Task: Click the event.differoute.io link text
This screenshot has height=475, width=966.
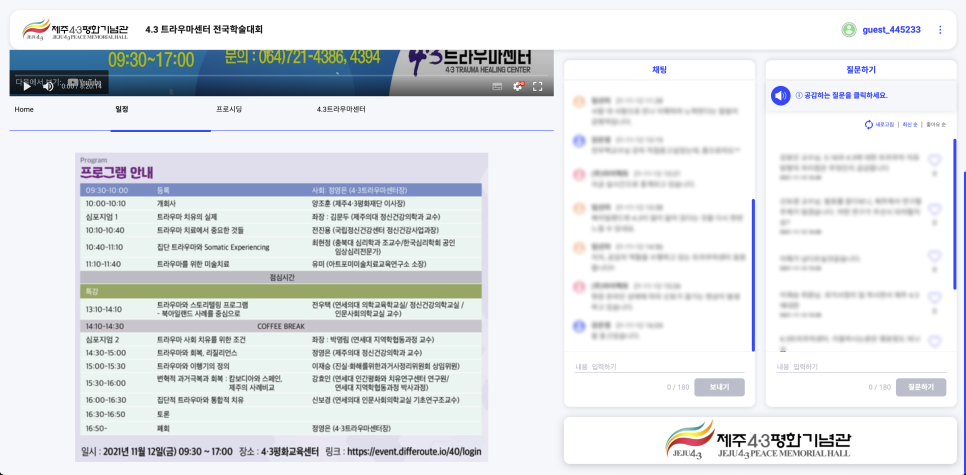Action: click(414, 451)
